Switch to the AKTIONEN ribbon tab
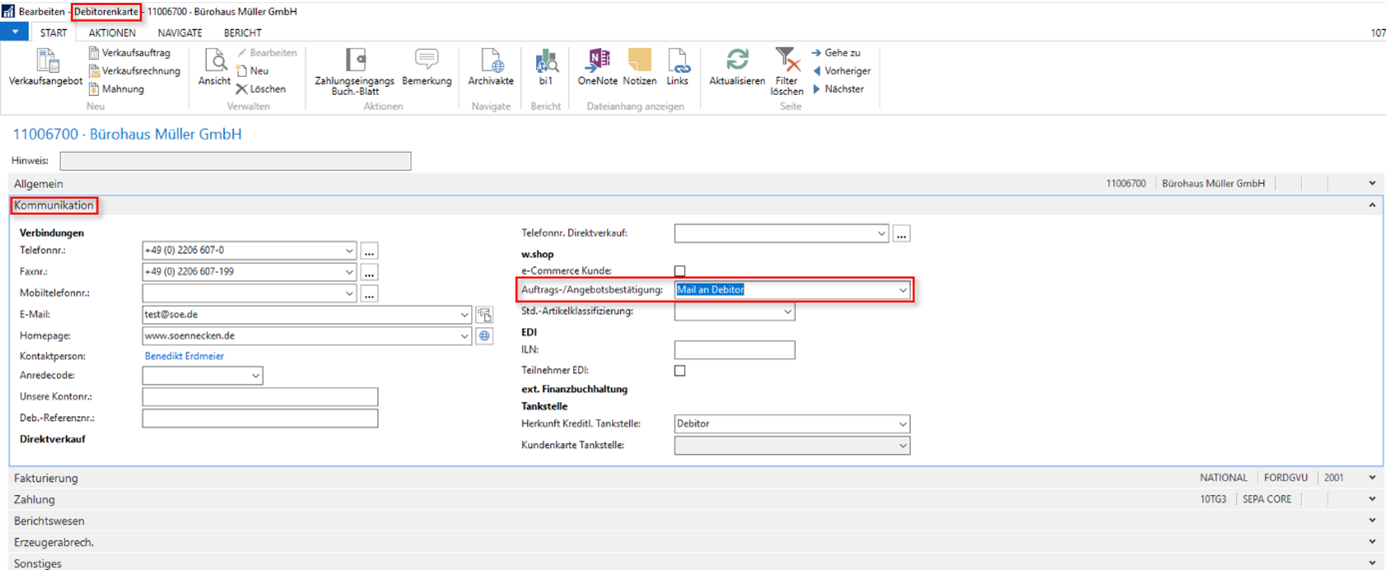Image resolution: width=1386 pixels, height=570 pixels. tap(112, 33)
